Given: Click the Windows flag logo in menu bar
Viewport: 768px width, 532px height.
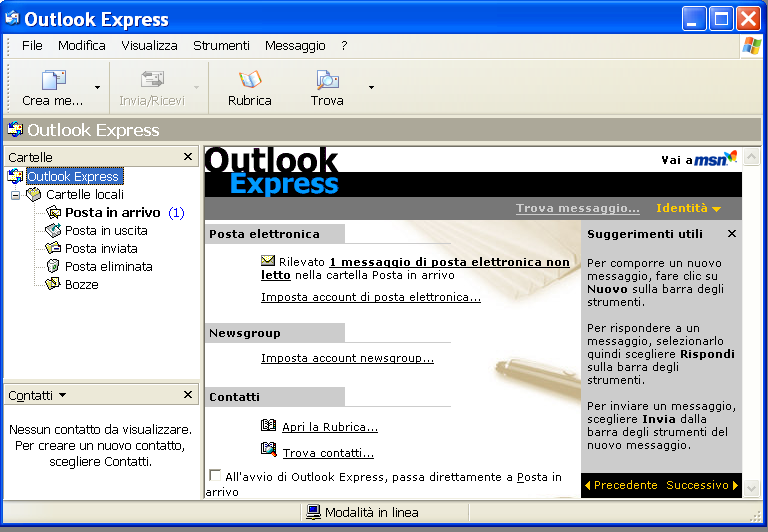Looking at the screenshot, I should tap(752, 46).
